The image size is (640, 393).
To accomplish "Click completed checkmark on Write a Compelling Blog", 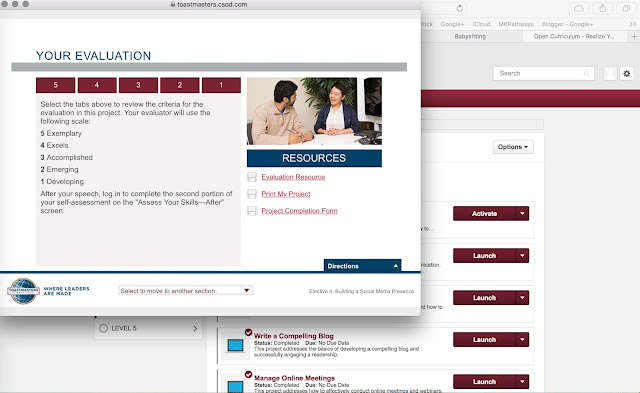I will point(248,332).
